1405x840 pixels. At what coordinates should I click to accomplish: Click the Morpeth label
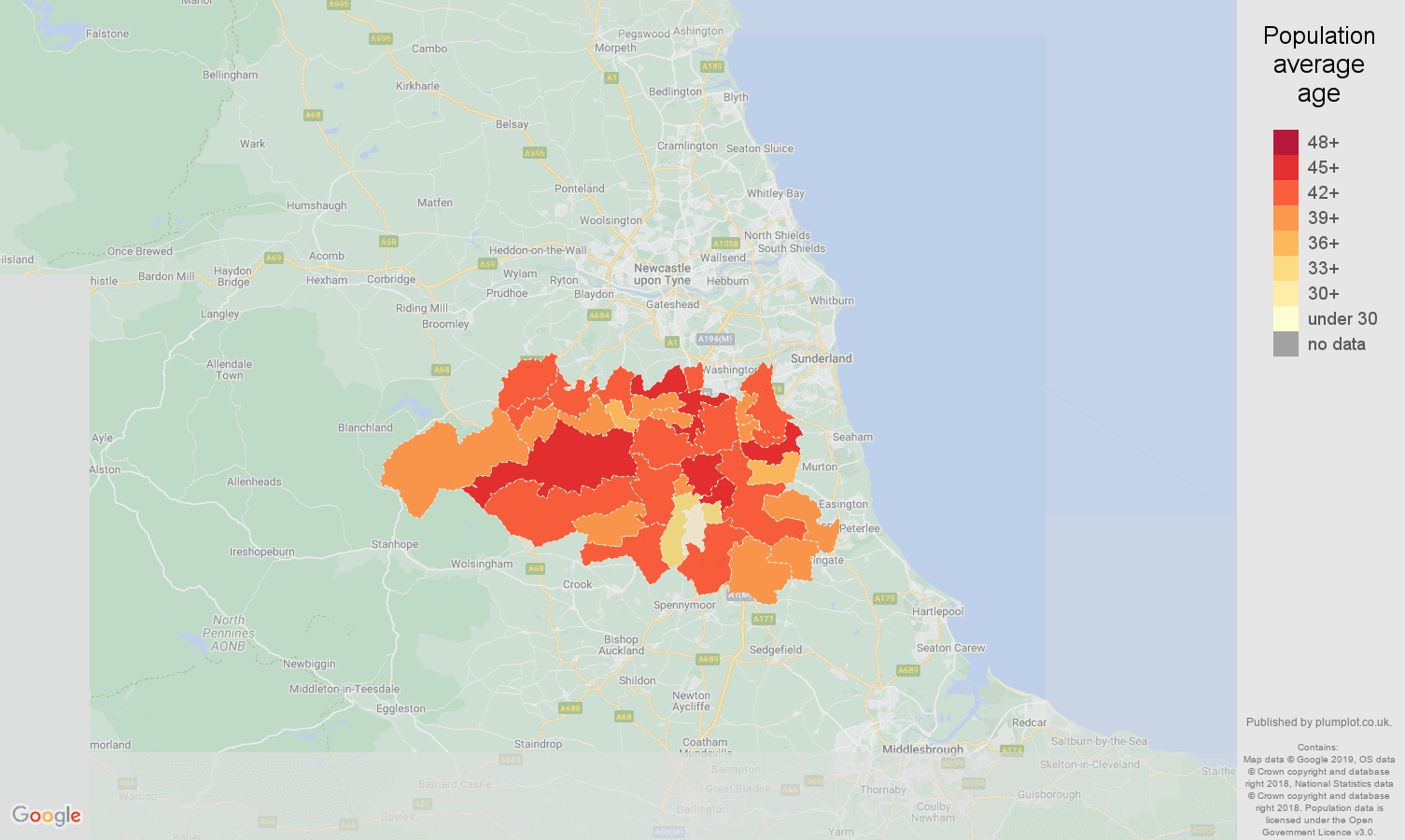[615, 48]
